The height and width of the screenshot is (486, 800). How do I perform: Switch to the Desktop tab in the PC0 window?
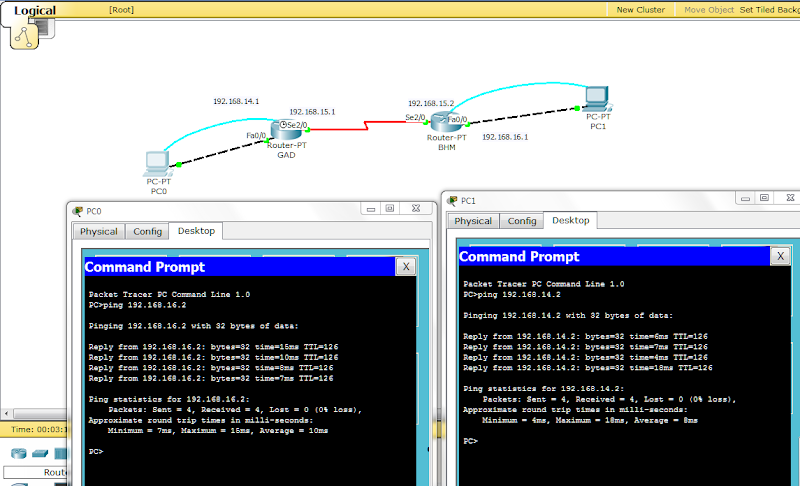click(x=196, y=231)
